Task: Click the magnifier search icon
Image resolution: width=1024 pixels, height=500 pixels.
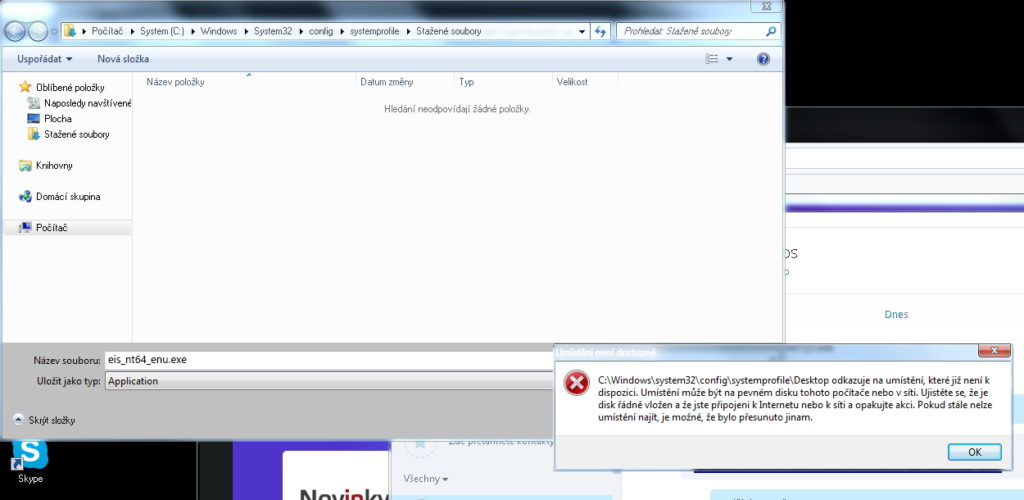Action: pos(771,31)
